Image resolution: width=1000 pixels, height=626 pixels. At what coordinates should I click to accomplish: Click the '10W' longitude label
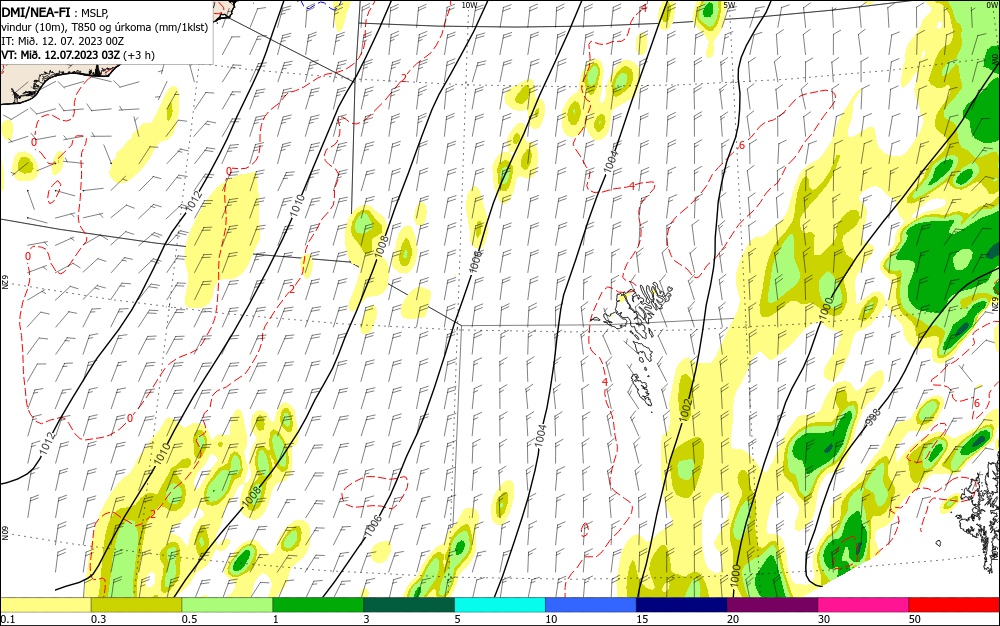pyautogui.click(x=469, y=5)
